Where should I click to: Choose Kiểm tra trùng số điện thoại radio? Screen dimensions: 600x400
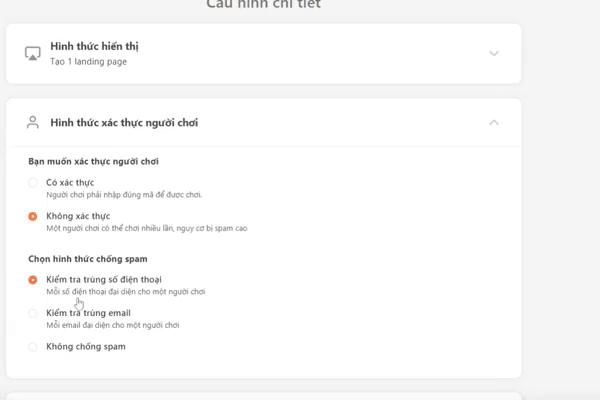click(x=33, y=280)
